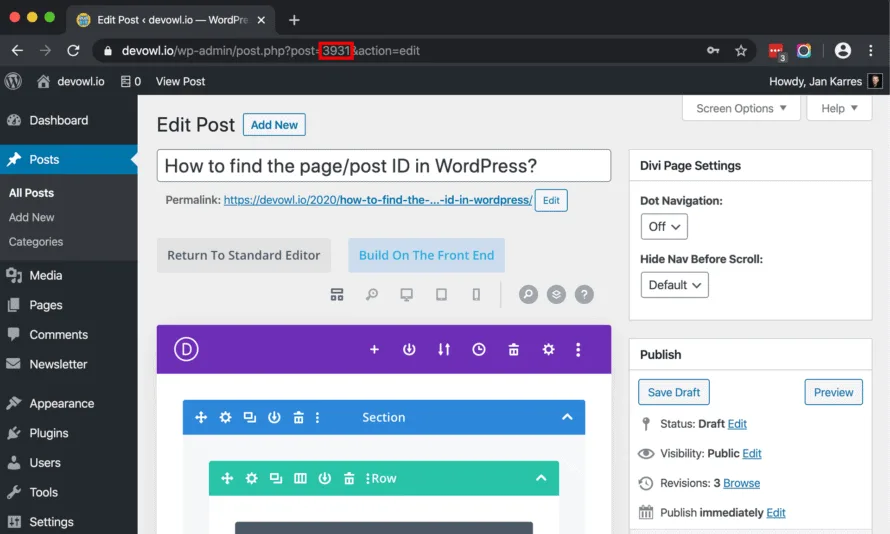
Task: Change Row column structure icon
Action: (x=300, y=478)
